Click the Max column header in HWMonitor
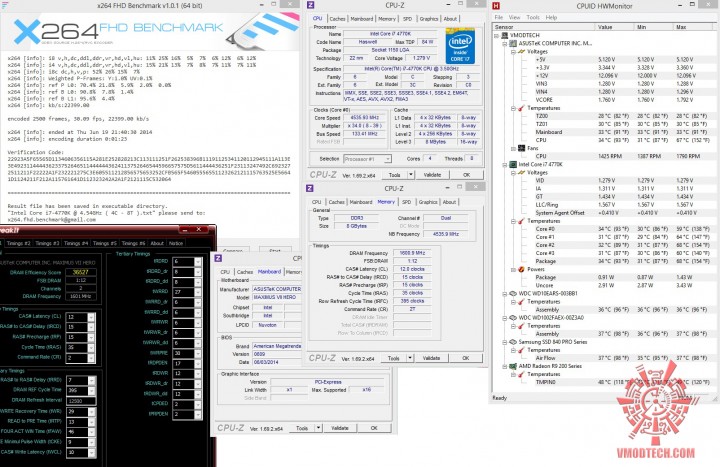Screen dimensions: 720x467 click(x=692, y=27)
